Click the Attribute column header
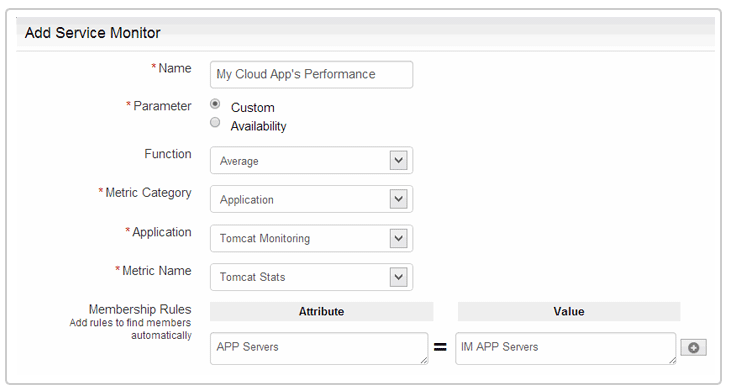The height and width of the screenshot is (388, 730). point(321,312)
